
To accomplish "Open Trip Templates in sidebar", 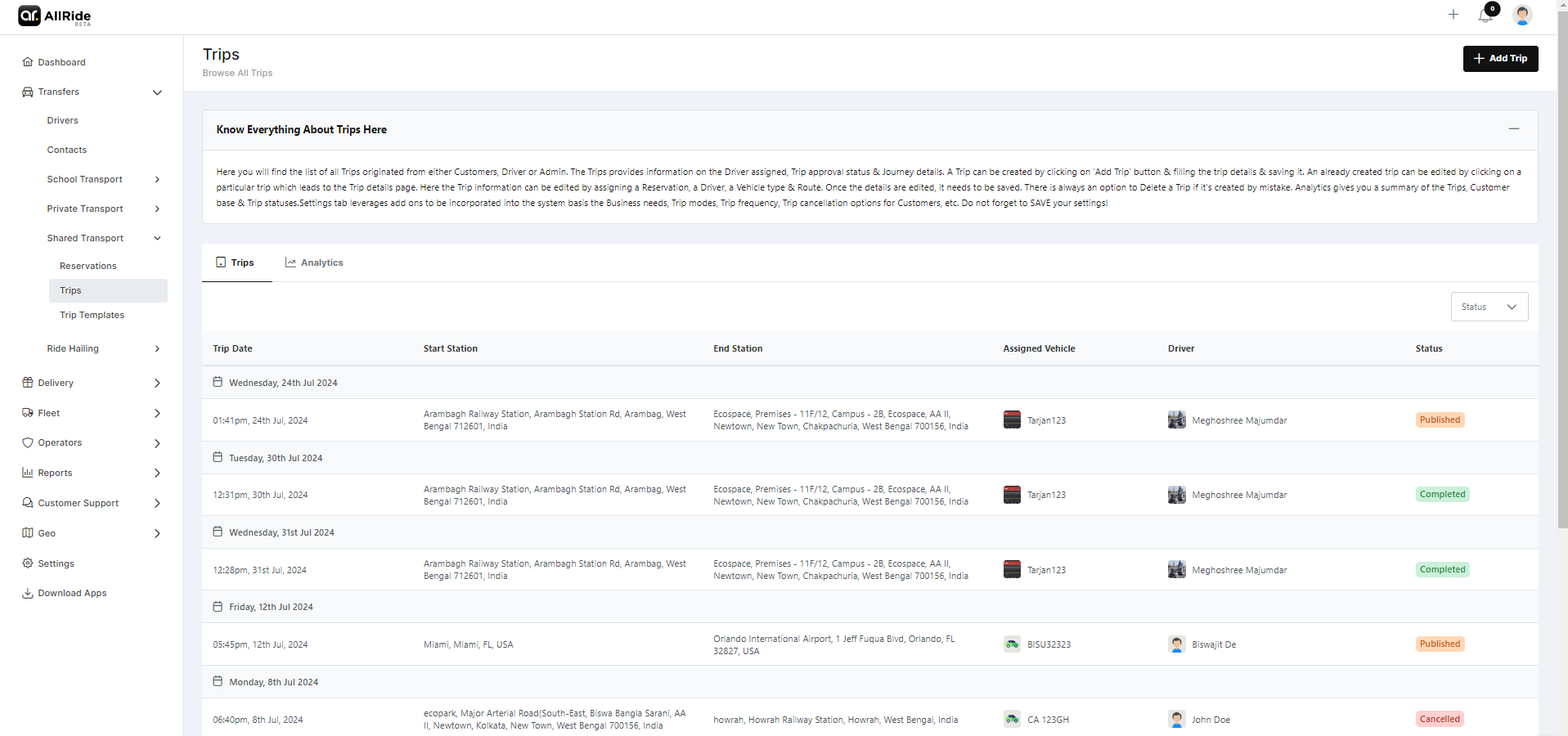I will click(x=92, y=316).
